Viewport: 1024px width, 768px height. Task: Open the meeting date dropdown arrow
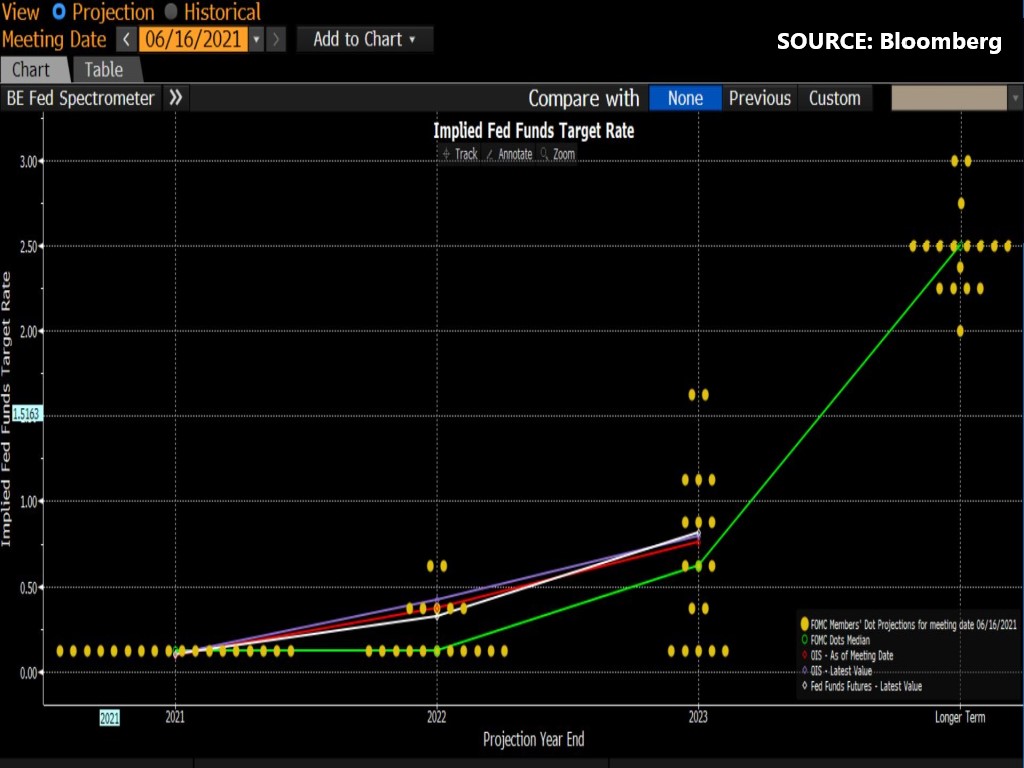tap(257, 39)
